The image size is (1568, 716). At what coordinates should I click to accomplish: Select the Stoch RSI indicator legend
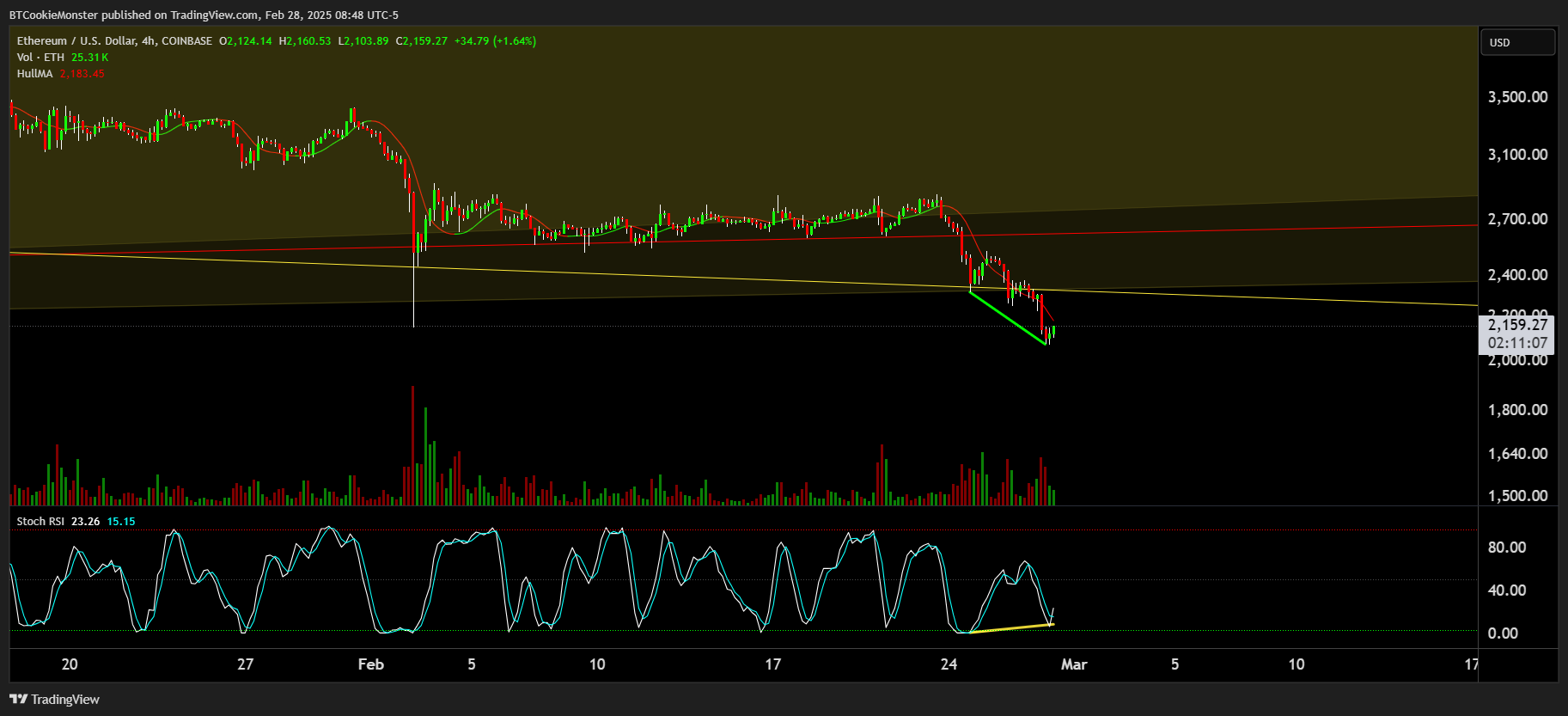[40, 522]
